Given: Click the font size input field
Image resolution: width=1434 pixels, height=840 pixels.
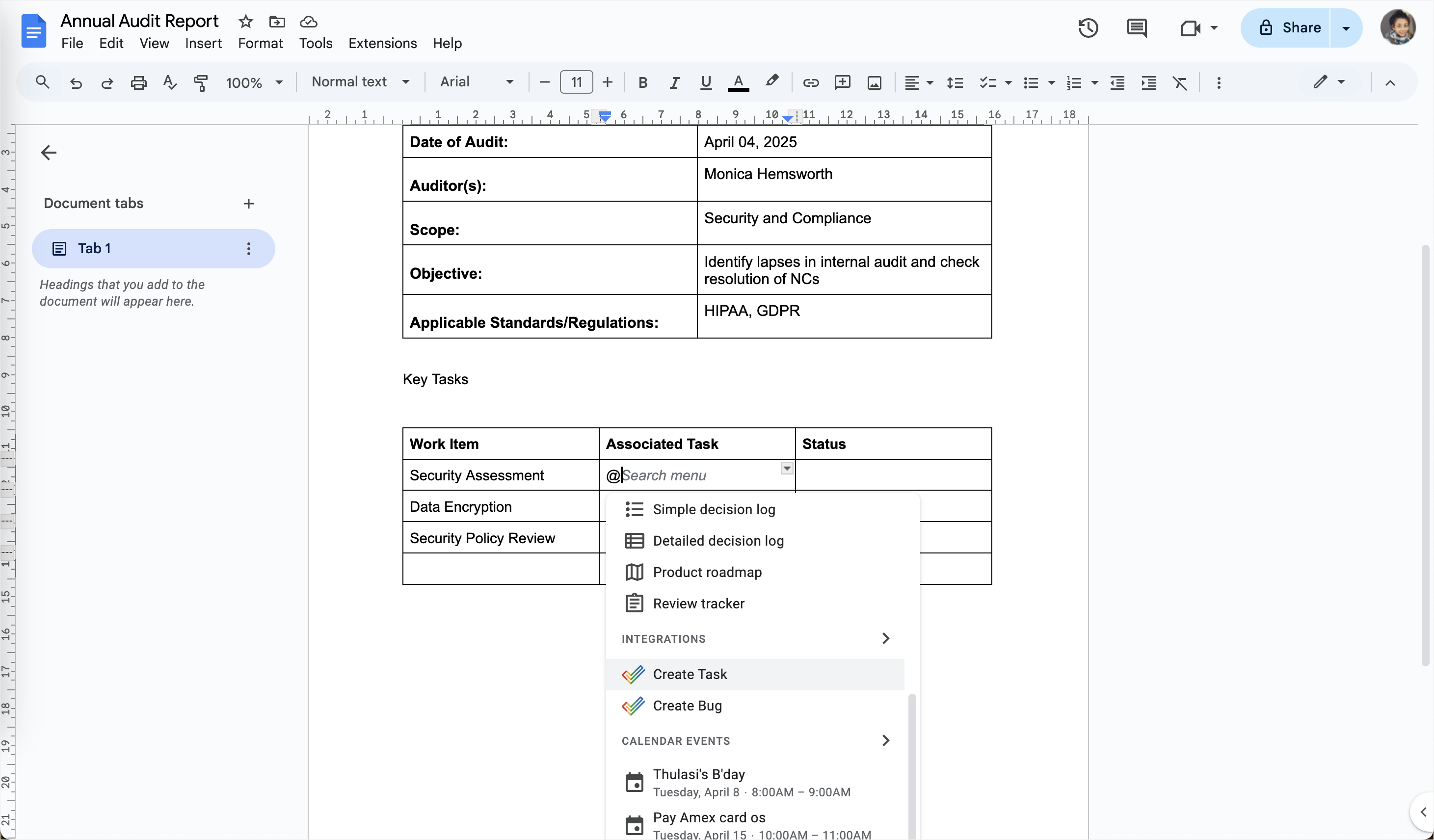Looking at the screenshot, I should coord(576,82).
